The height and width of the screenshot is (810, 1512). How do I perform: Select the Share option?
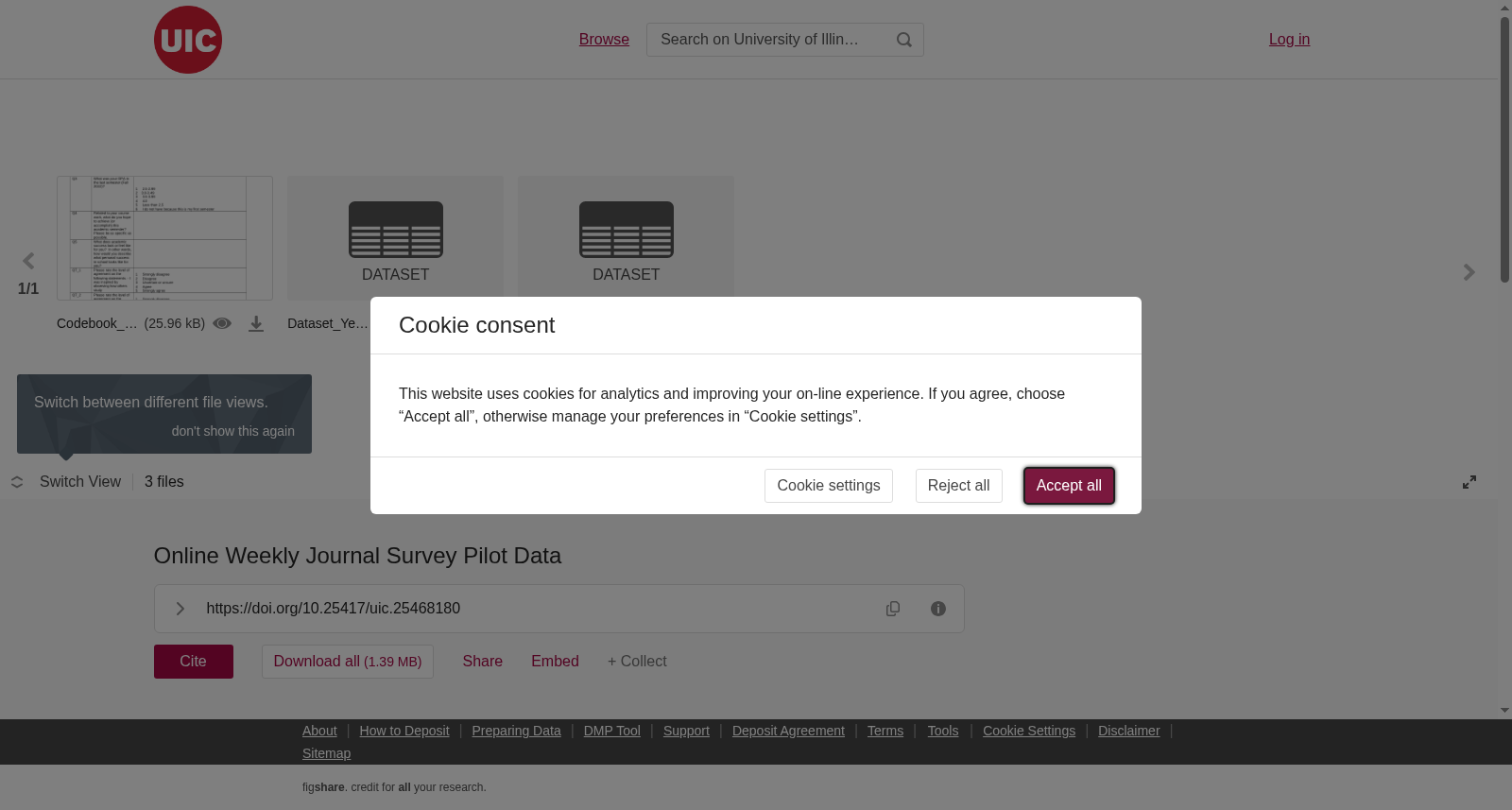click(x=483, y=662)
